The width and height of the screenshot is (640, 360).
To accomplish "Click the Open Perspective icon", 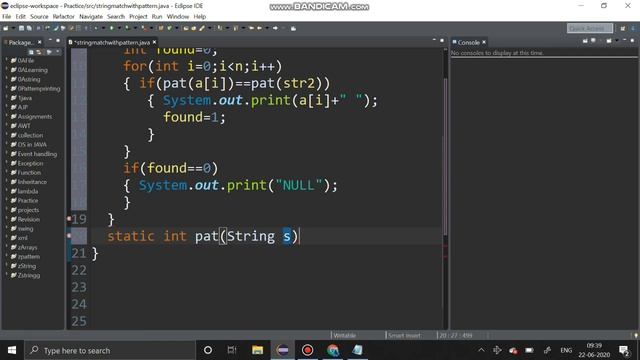I will pos(622,28).
